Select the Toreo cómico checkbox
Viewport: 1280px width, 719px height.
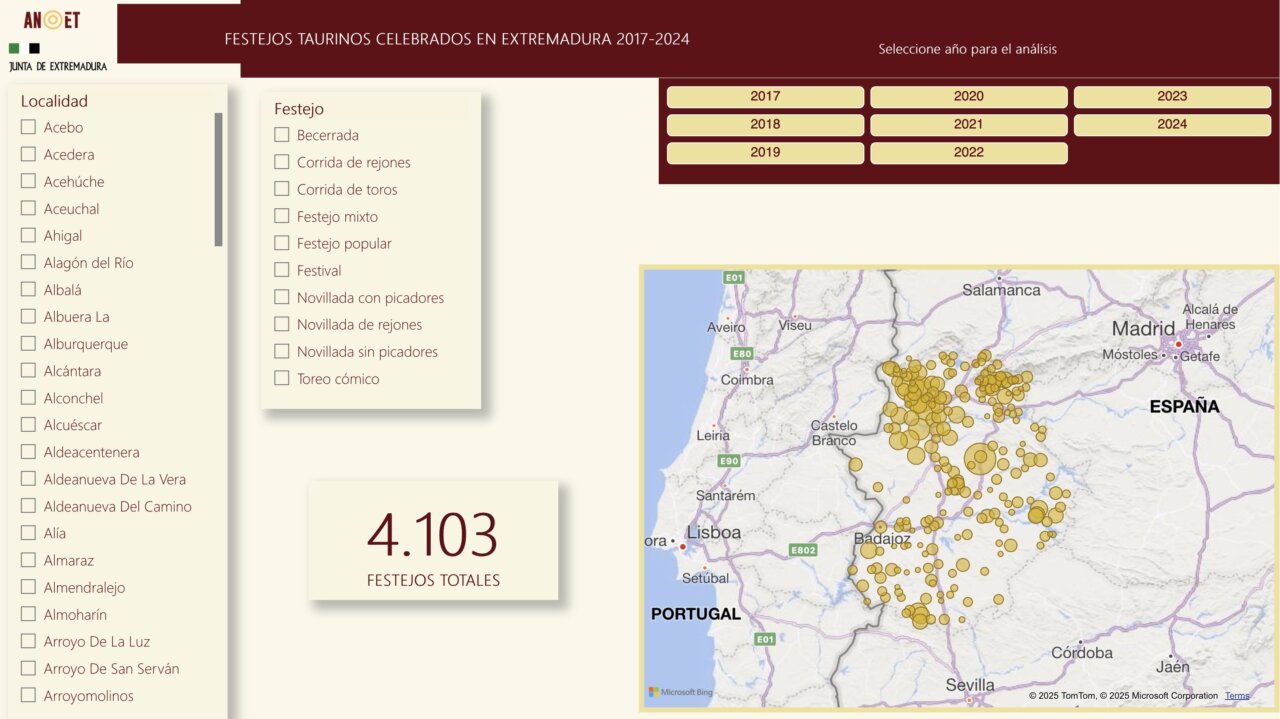click(282, 378)
